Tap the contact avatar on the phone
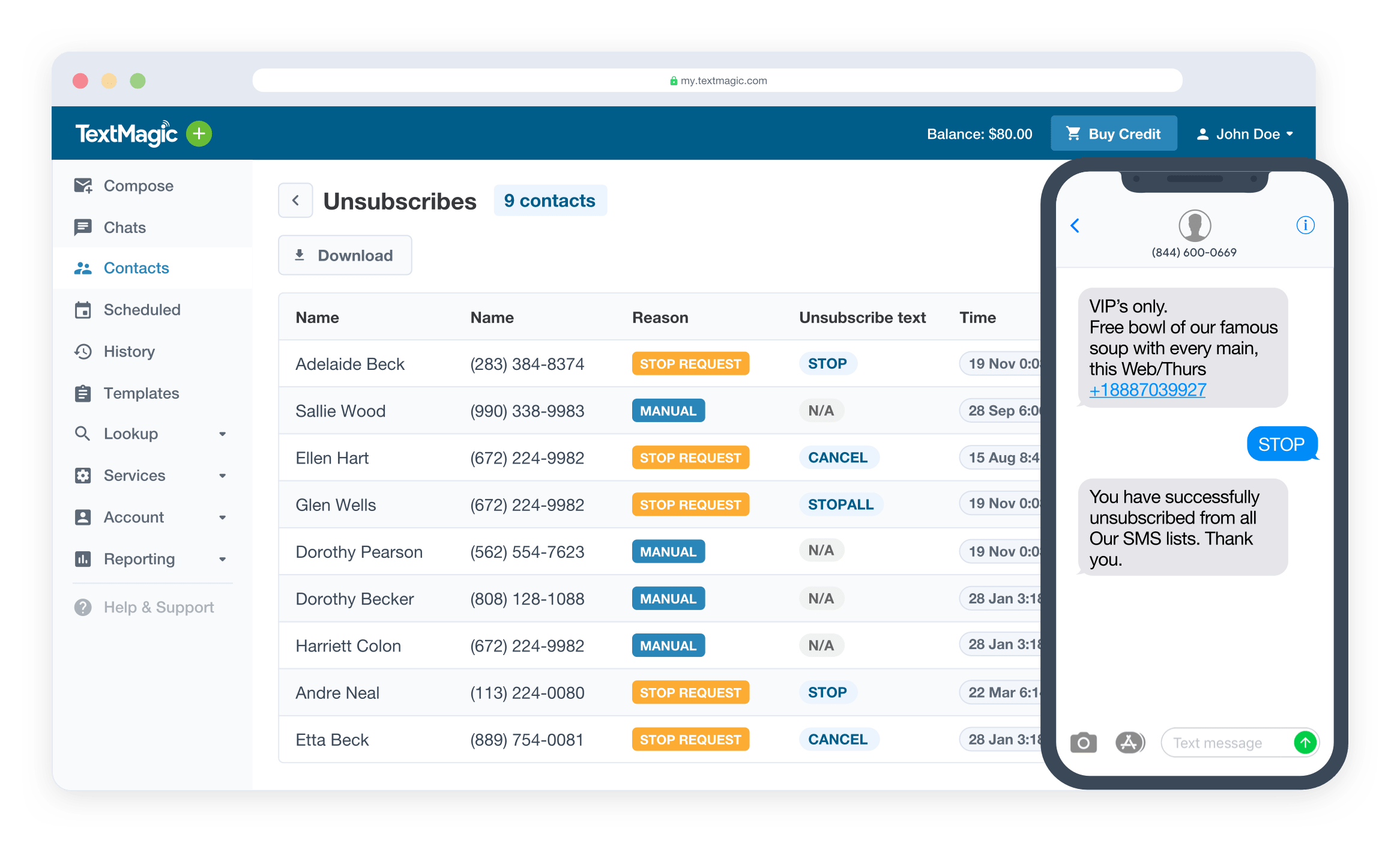 point(1195,226)
